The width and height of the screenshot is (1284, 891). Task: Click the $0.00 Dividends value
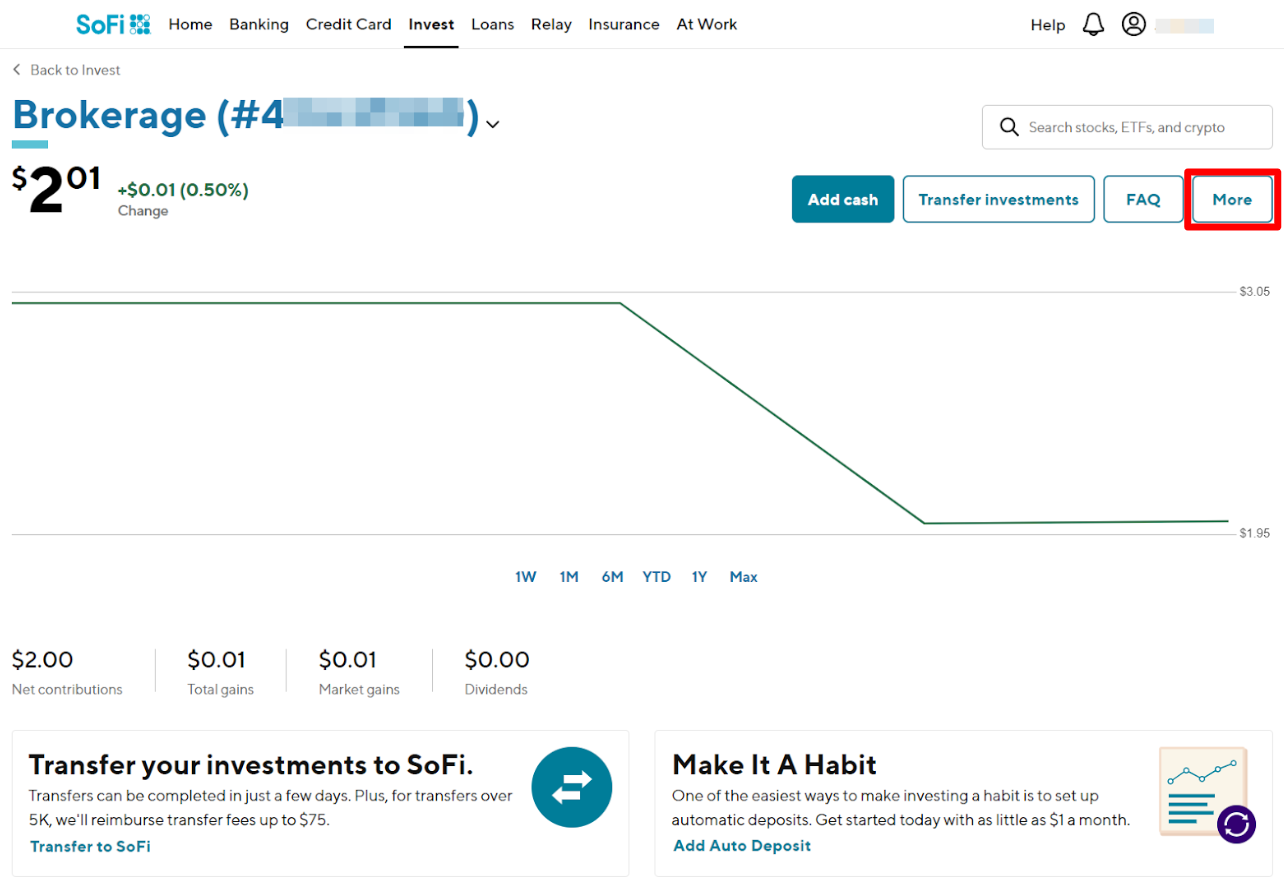pyautogui.click(x=497, y=660)
